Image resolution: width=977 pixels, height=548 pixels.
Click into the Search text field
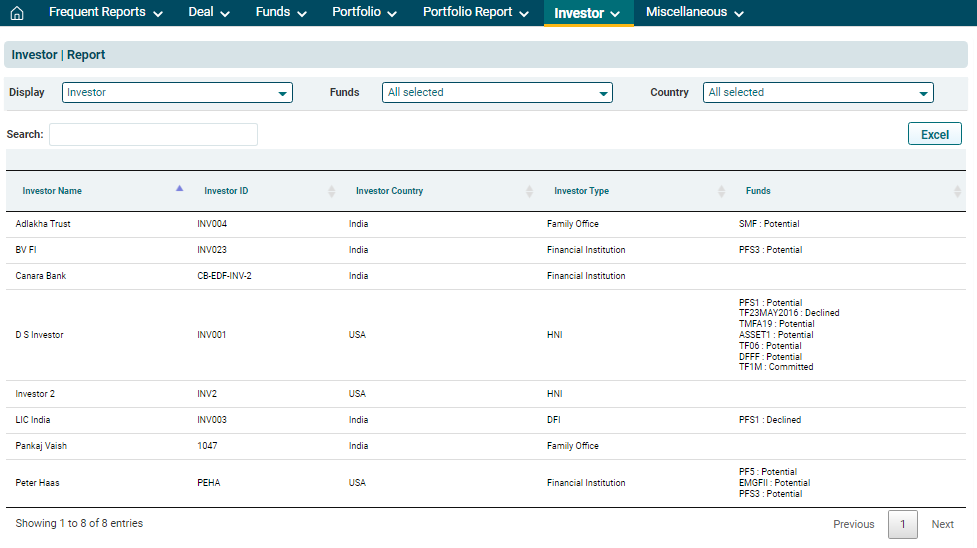pyautogui.click(x=153, y=134)
